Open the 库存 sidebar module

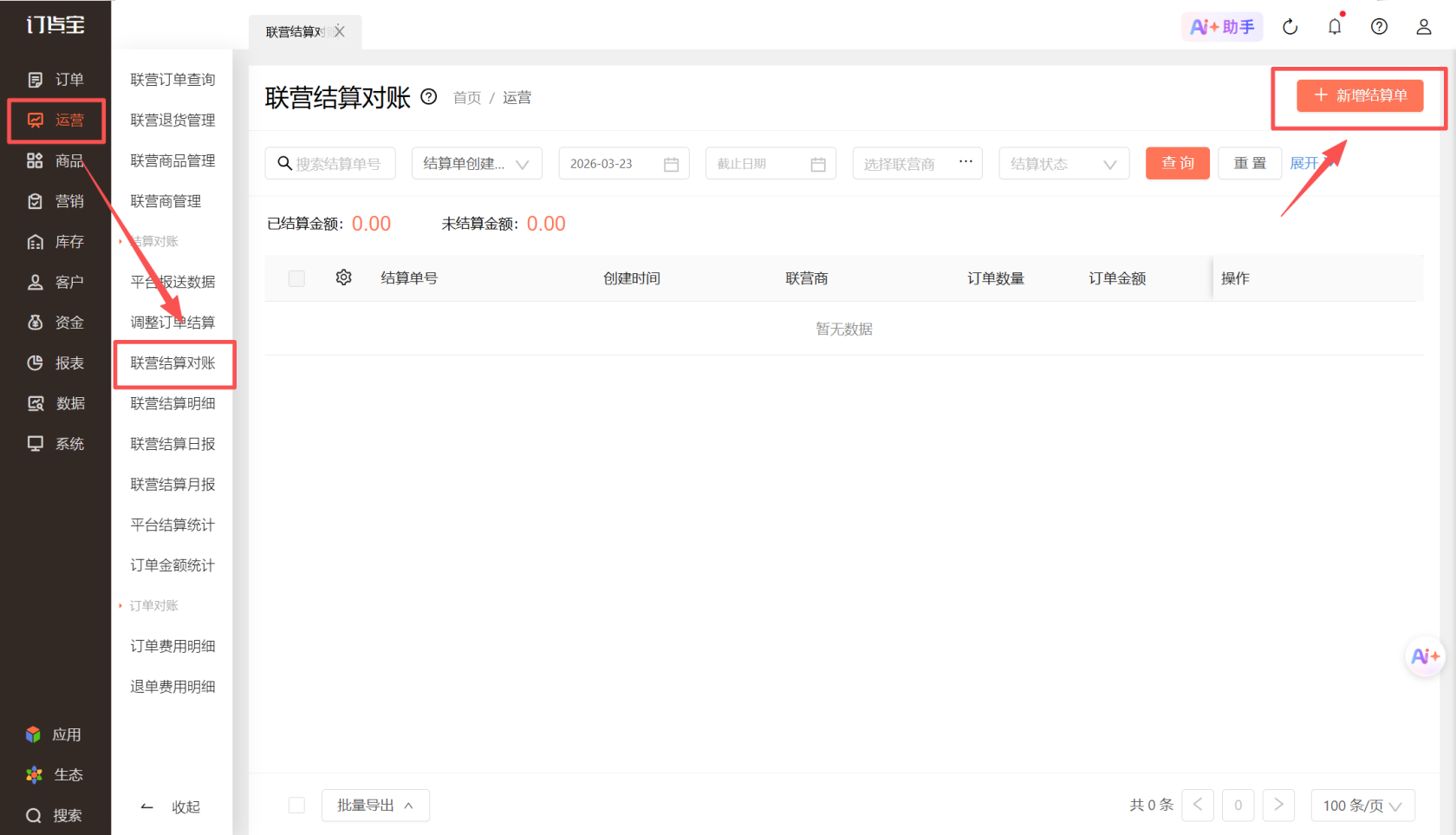pos(55,242)
